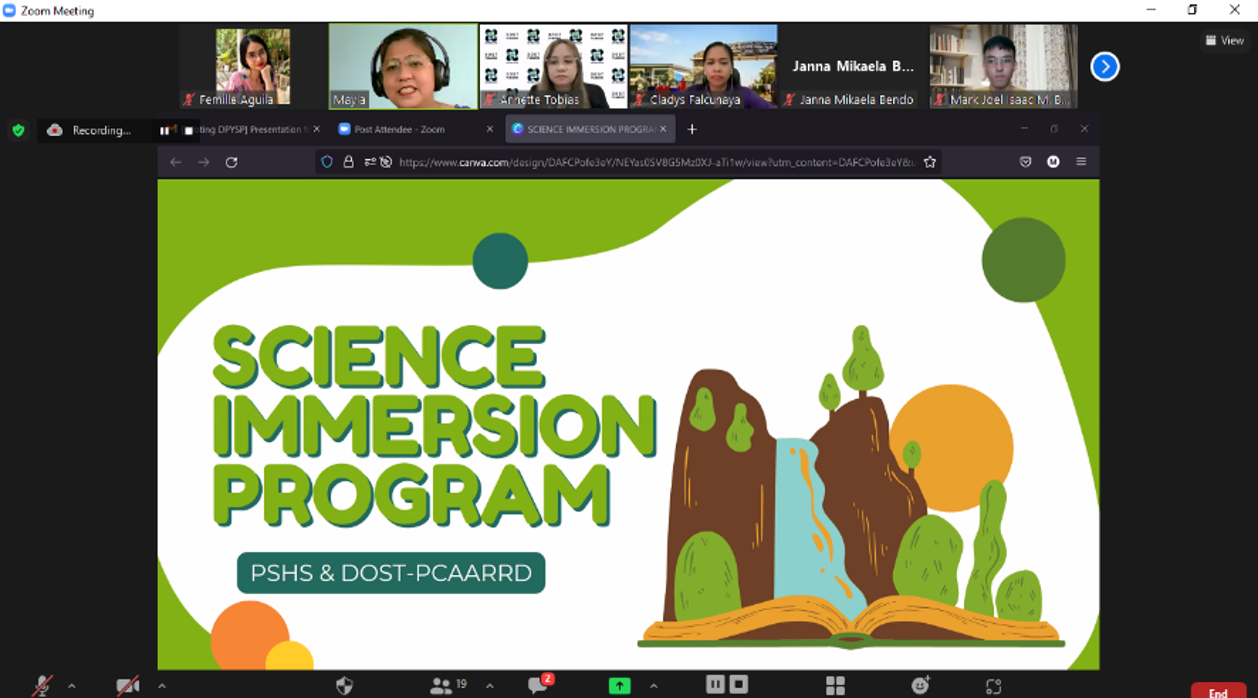Expand share screen options arrow
This screenshot has height=698, width=1258.
[x=654, y=686]
